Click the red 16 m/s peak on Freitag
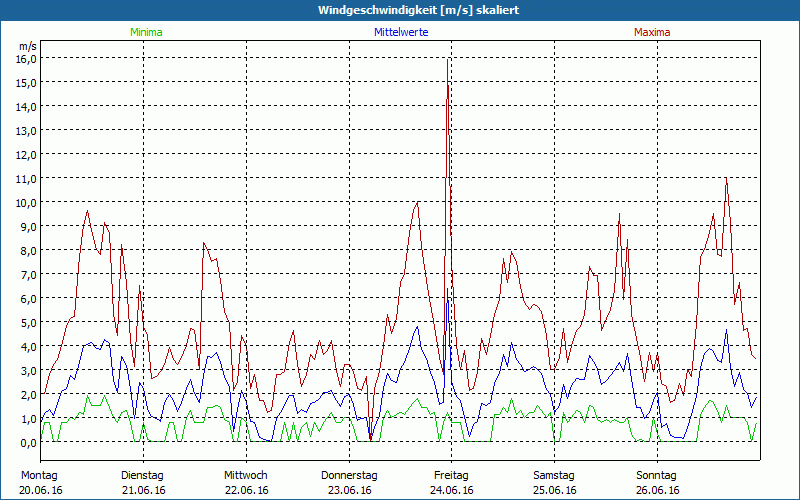This screenshot has width=800, height=500. click(447, 60)
